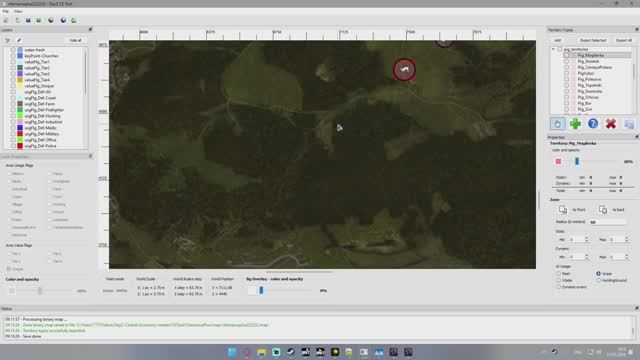Viewport: 640px width, 360px height.
Task: Increment the zone Dynamic Max stepper
Action: point(627,255)
